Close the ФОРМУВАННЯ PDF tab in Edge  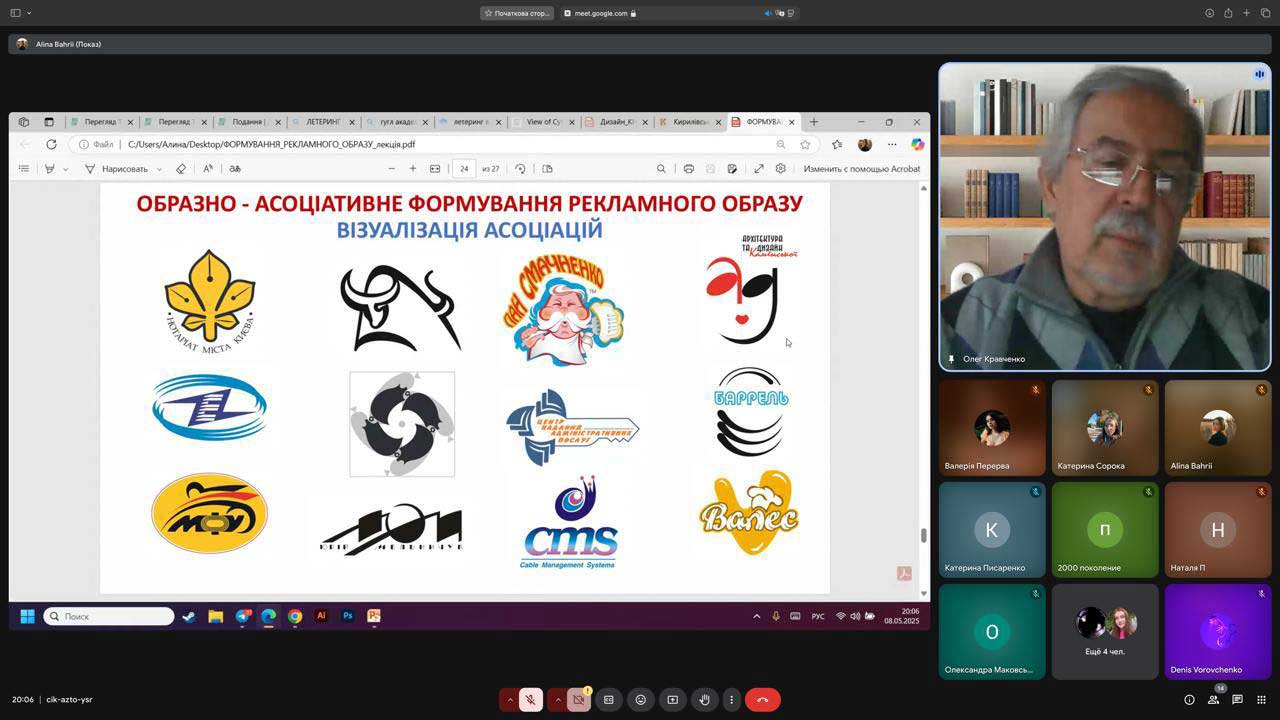click(x=793, y=122)
